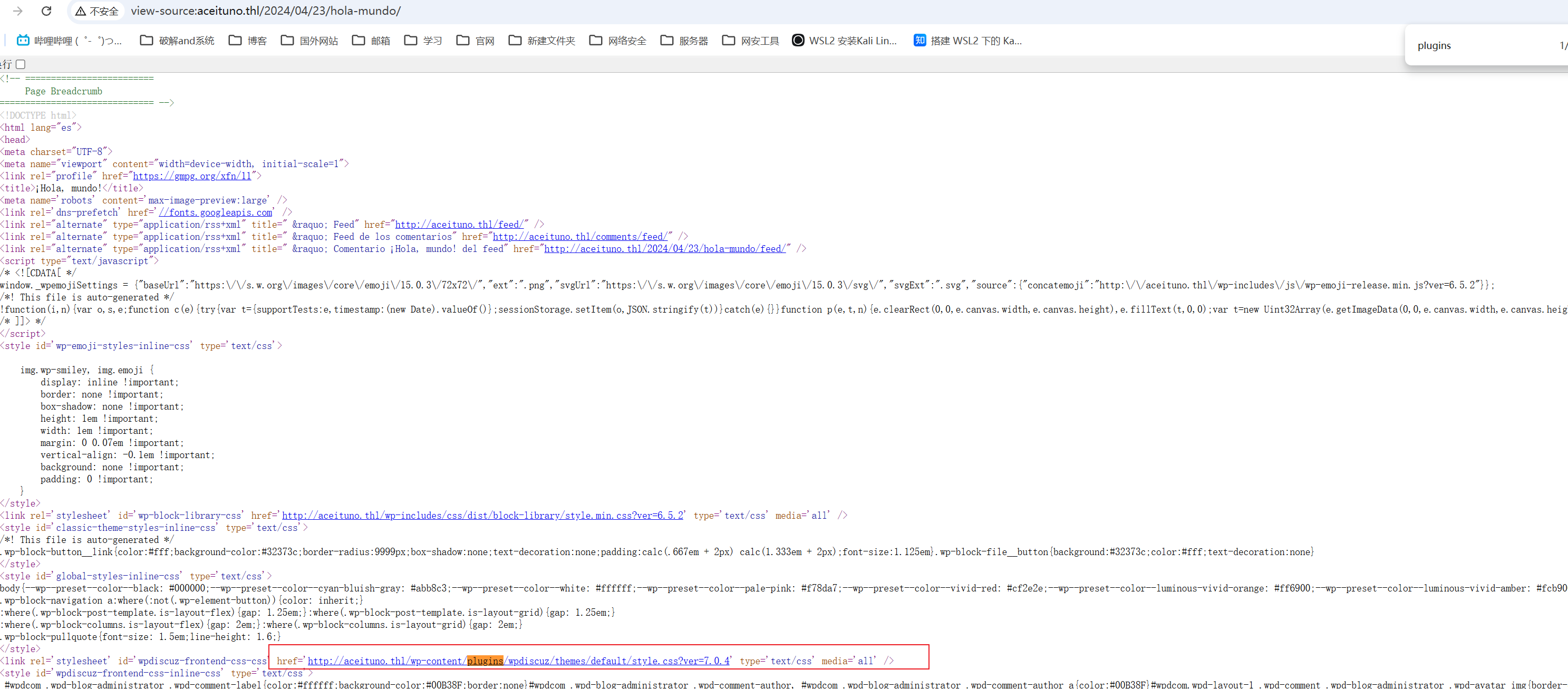The width and height of the screenshot is (1568, 689).
Task: Click the "Page Breadcrumb" comment text
Action: click(64, 91)
